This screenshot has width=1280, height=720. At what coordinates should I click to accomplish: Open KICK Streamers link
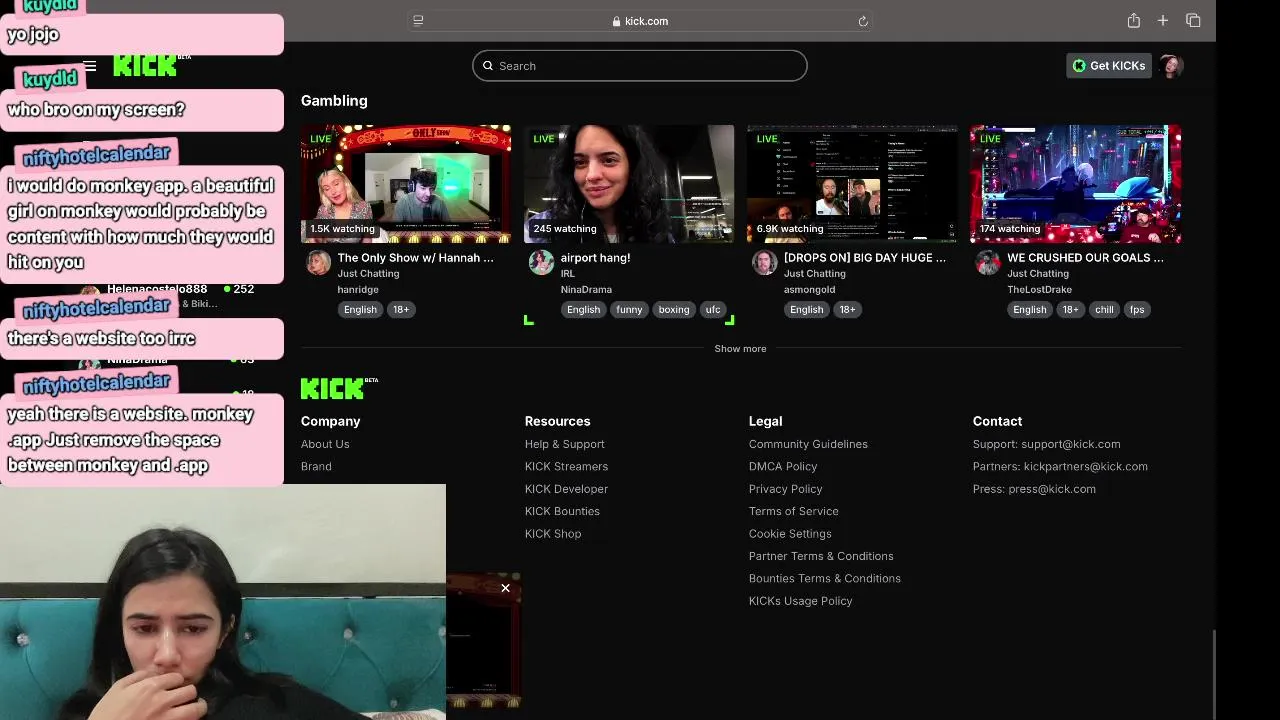tap(566, 467)
